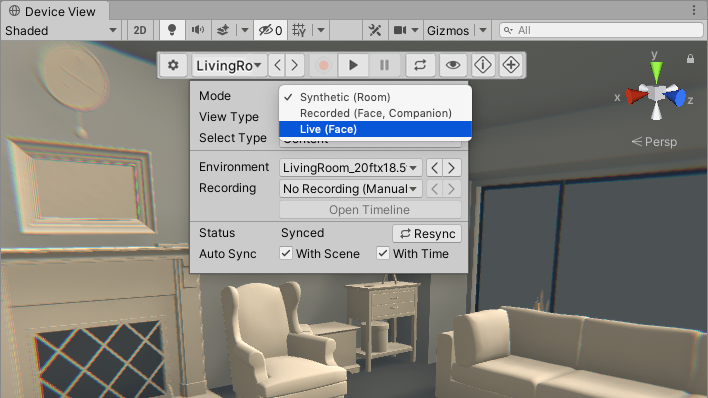Focus the All search field
708x398 pixels.
pos(601,30)
